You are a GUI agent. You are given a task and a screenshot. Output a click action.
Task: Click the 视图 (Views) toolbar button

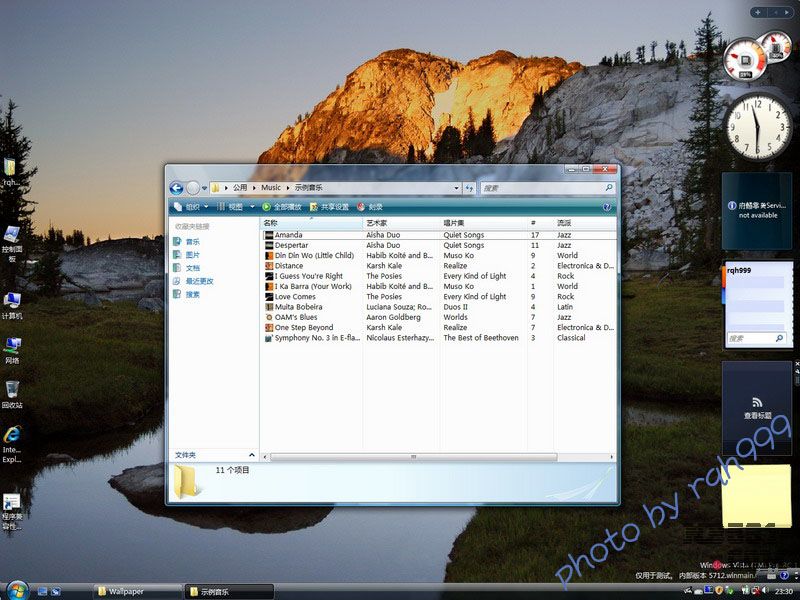(230, 207)
